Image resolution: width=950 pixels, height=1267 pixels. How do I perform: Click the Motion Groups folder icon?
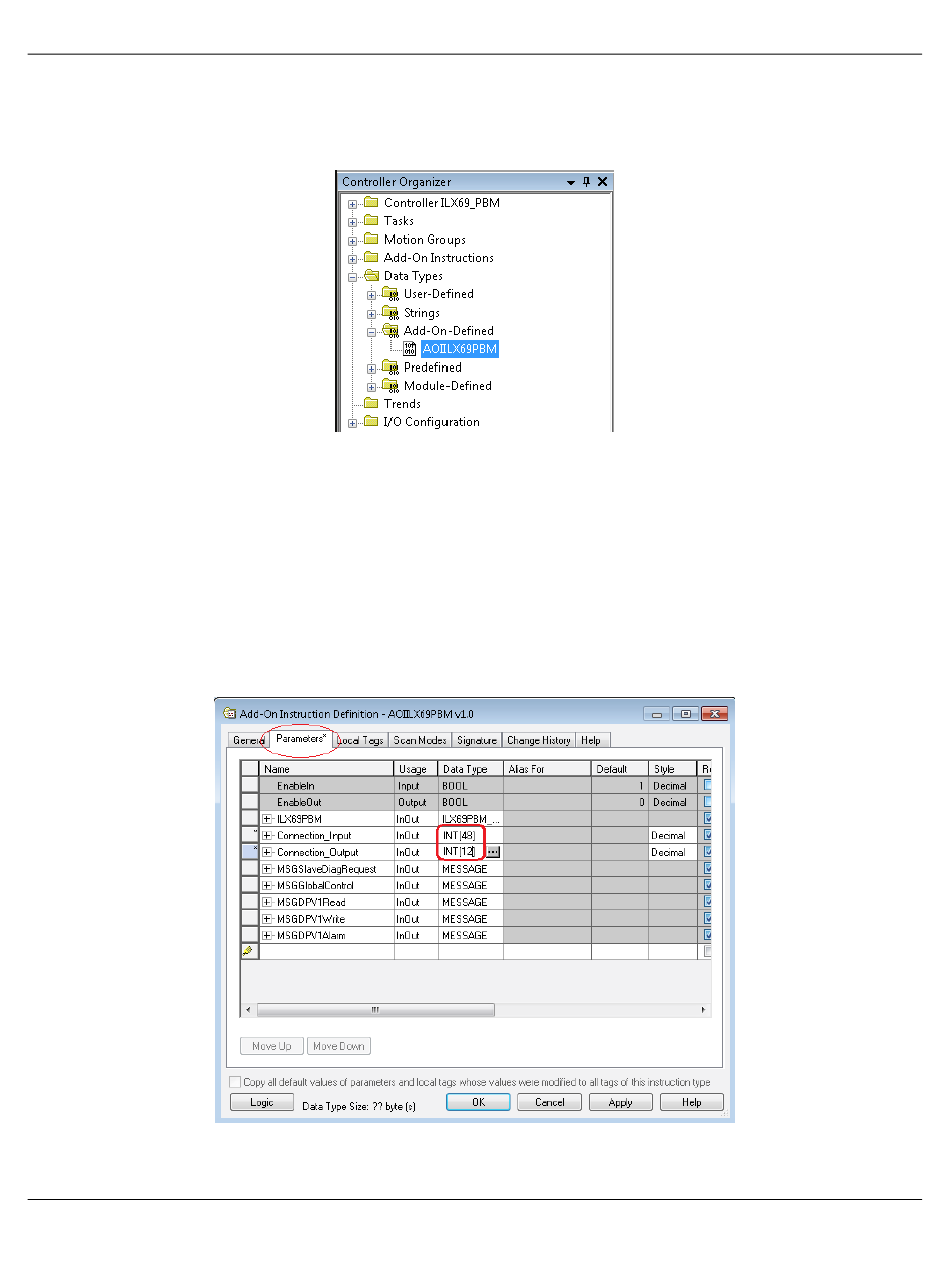371,240
